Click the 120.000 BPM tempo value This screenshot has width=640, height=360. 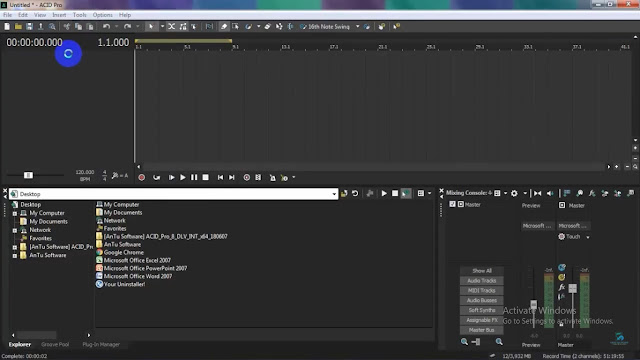(x=84, y=172)
